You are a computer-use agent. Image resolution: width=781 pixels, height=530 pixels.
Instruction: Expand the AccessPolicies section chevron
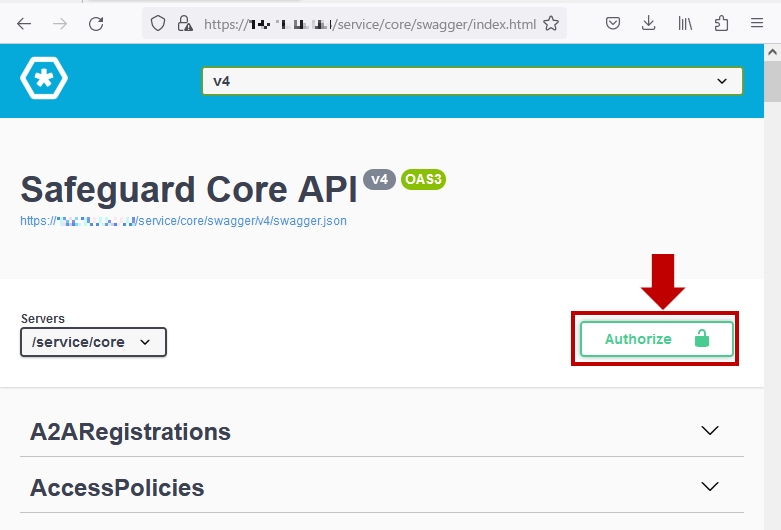point(710,486)
